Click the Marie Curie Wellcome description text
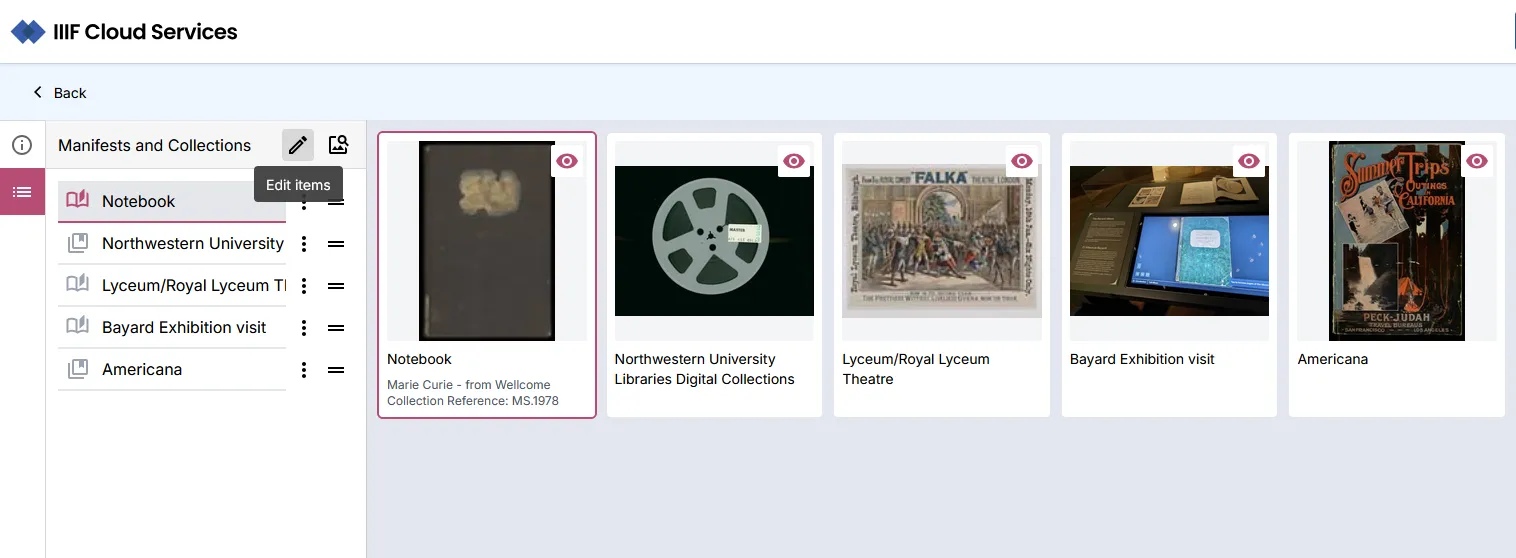Image resolution: width=1516 pixels, height=558 pixels. (x=473, y=393)
